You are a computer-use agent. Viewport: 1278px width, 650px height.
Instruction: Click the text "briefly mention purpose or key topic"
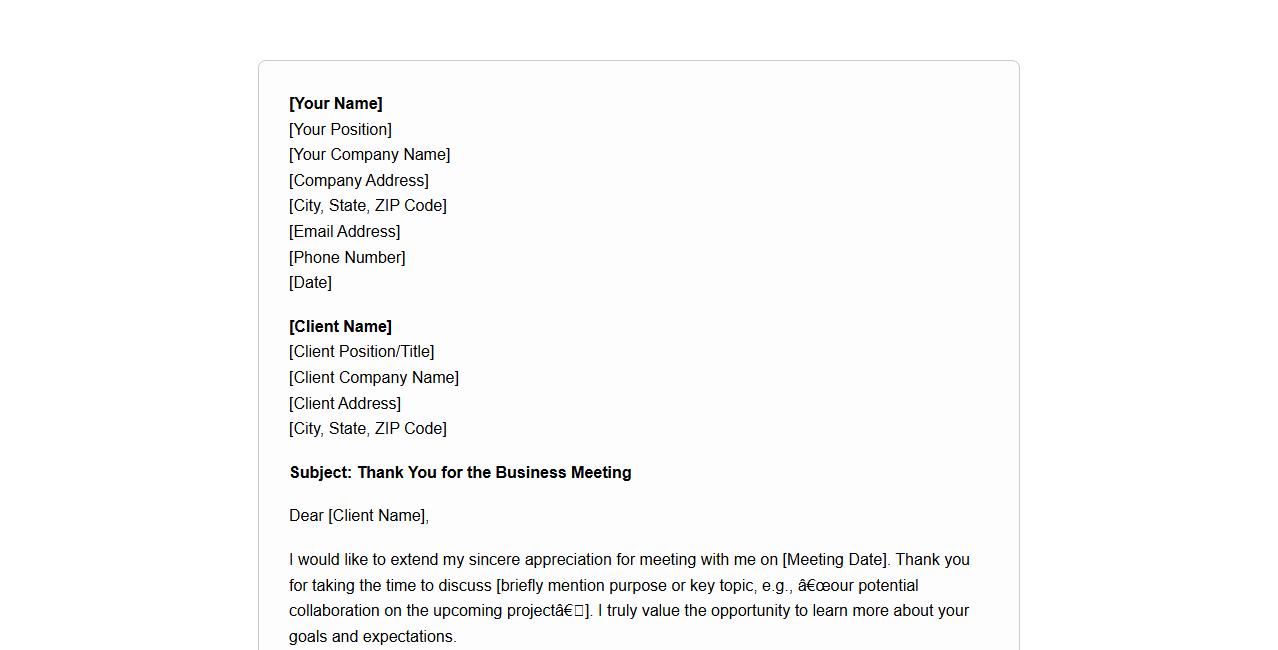[624, 586]
